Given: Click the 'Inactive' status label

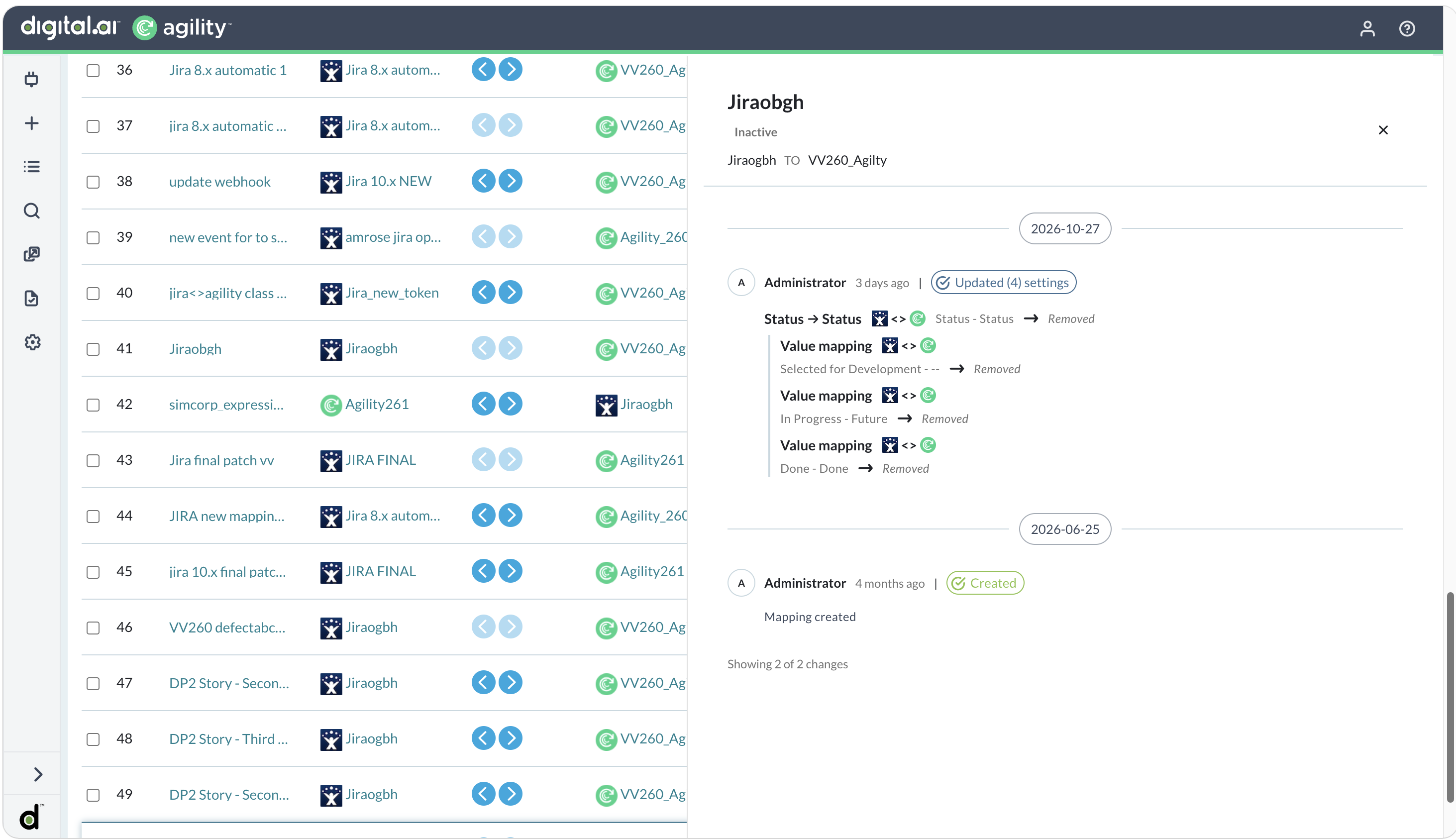Looking at the screenshot, I should pyautogui.click(x=755, y=132).
